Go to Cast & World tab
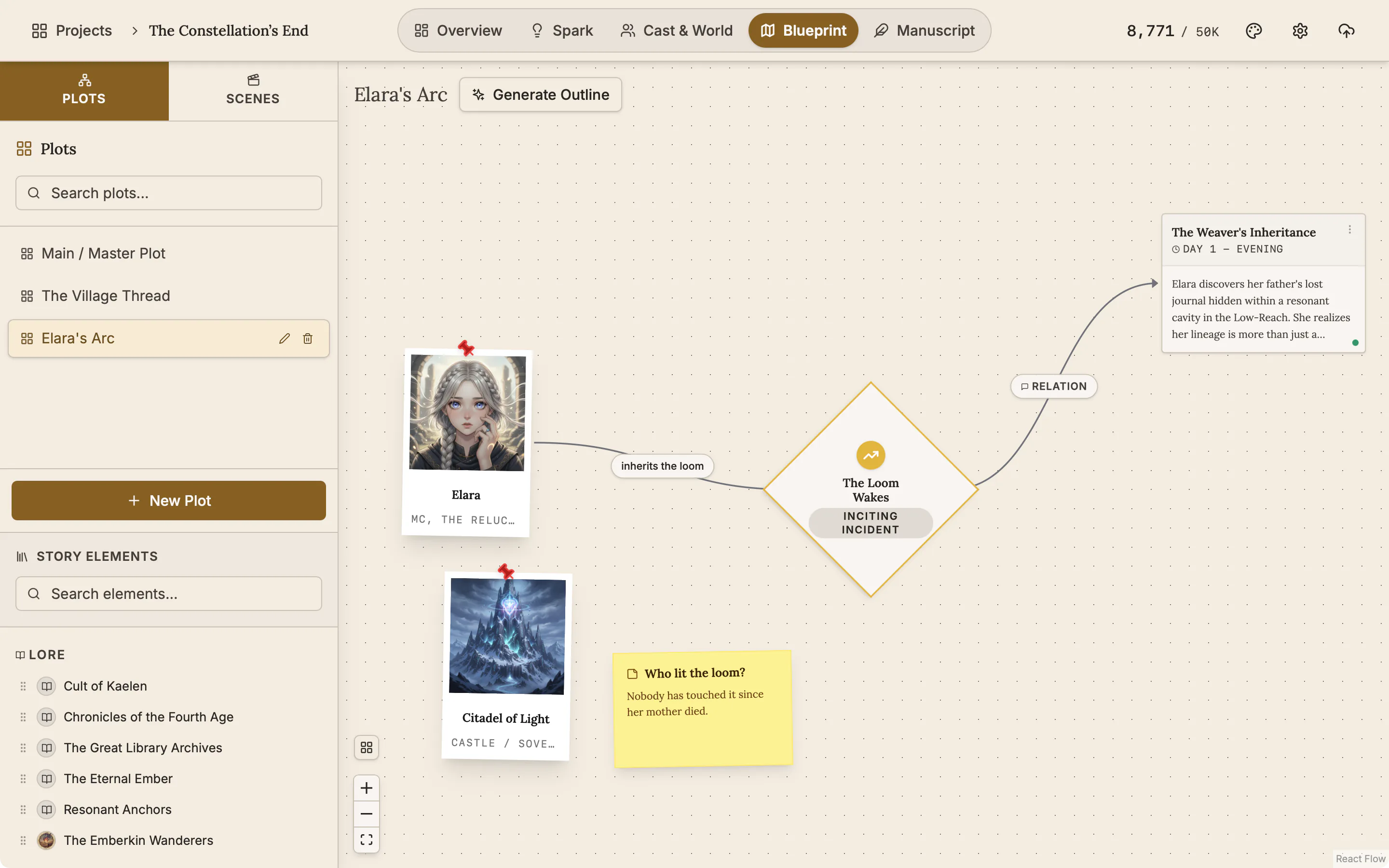This screenshot has width=1389, height=868. click(677, 30)
